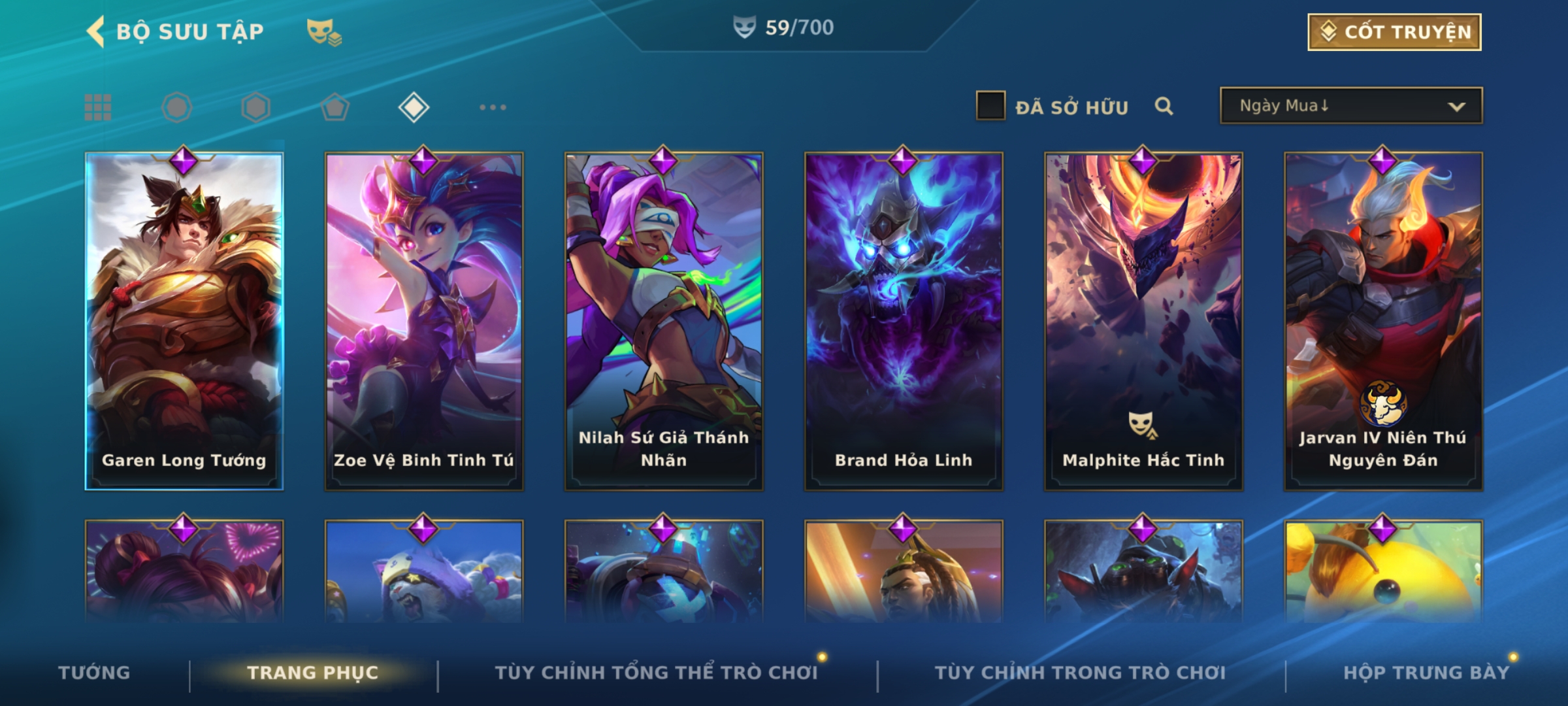
Task: Filter by the hexagon rarity tier icon
Action: (x=255, y=107)
